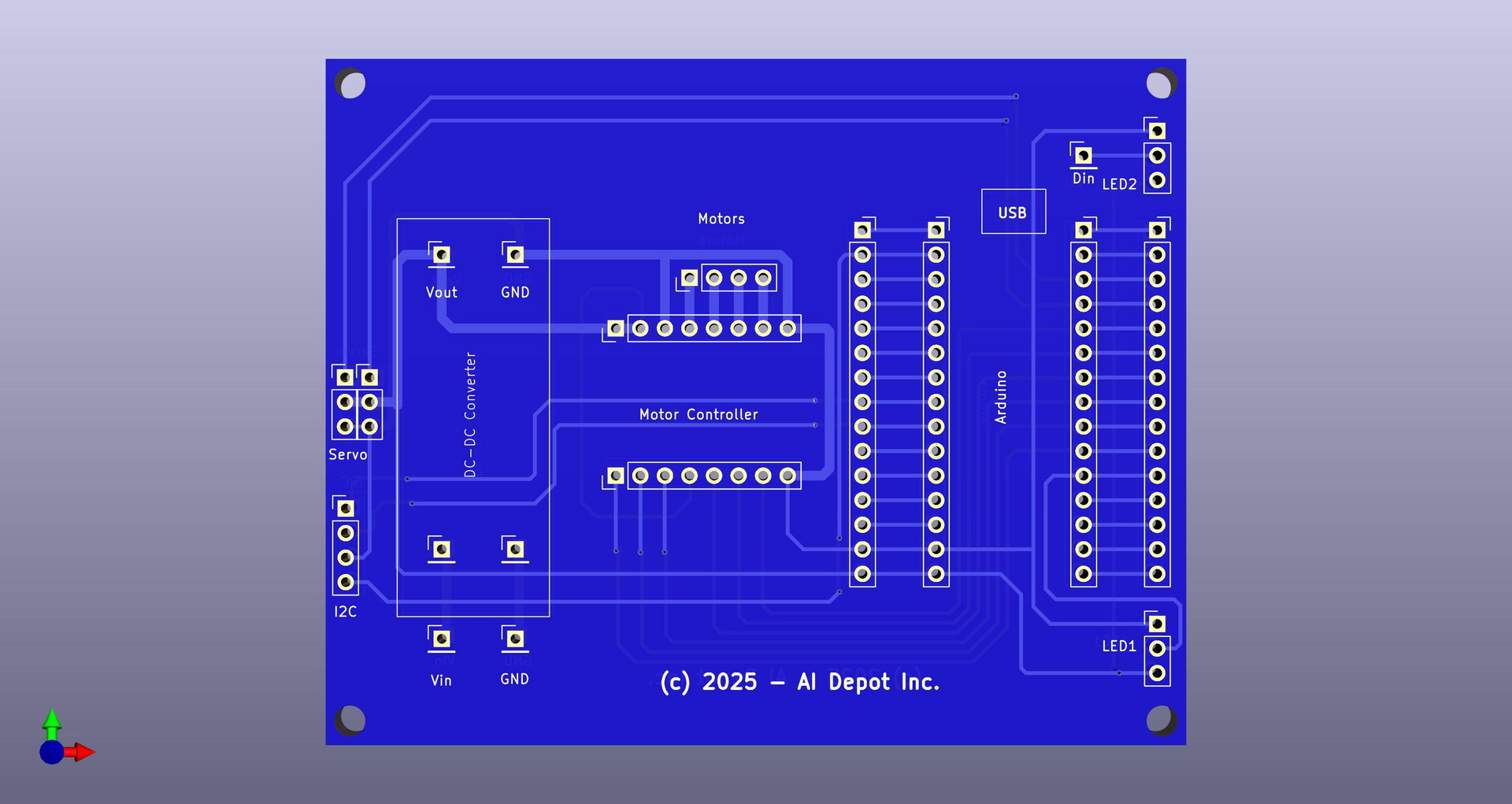Viewport: 1512px width, 804px height.
Task: Click the "Vout" label
Action: (x=442, y=292)
